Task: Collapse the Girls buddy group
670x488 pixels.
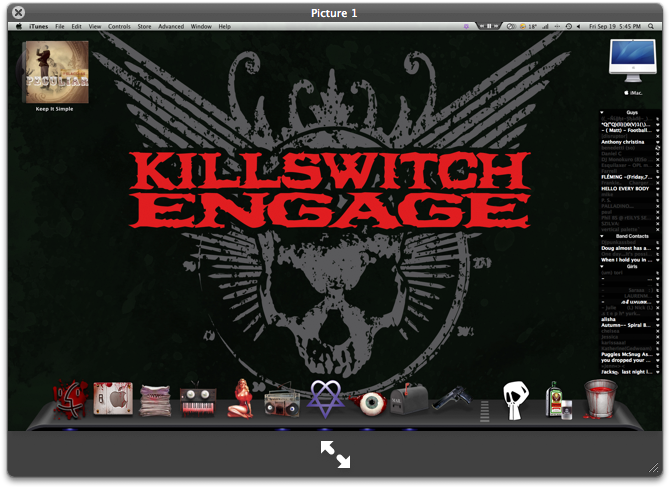Action: [x=602, y=266]
